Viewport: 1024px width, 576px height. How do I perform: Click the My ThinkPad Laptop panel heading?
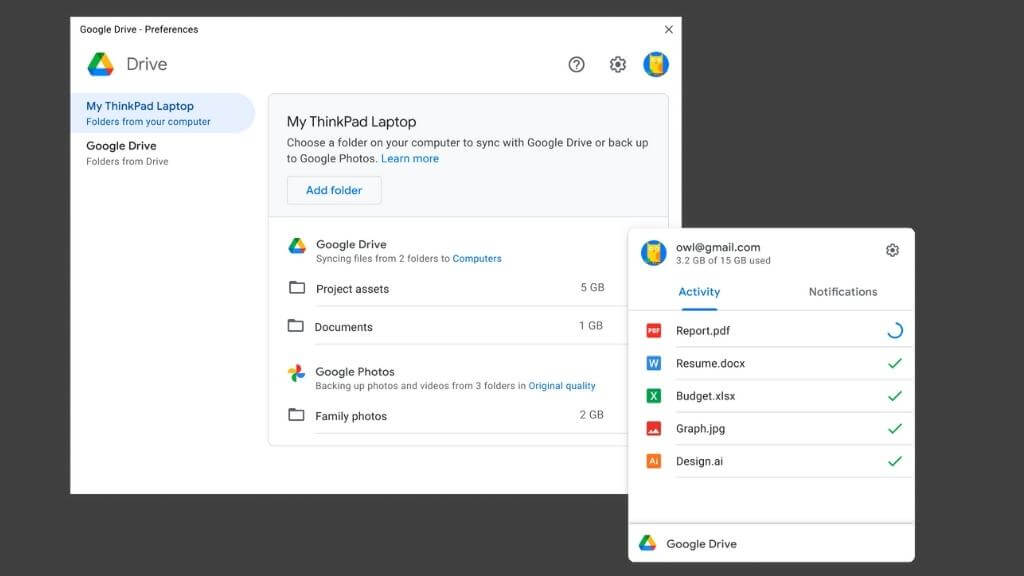[351, 121]
